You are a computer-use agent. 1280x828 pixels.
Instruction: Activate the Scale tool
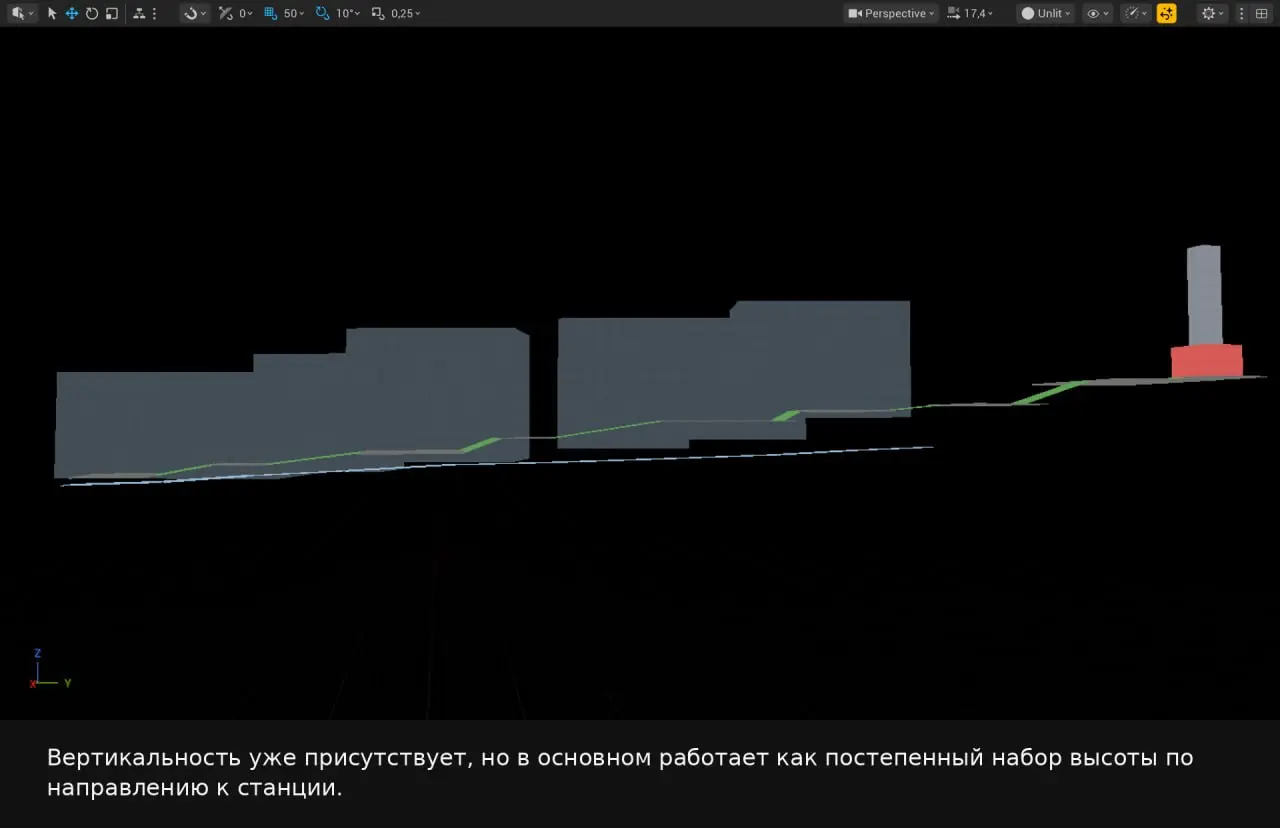[x=112, y=13]
